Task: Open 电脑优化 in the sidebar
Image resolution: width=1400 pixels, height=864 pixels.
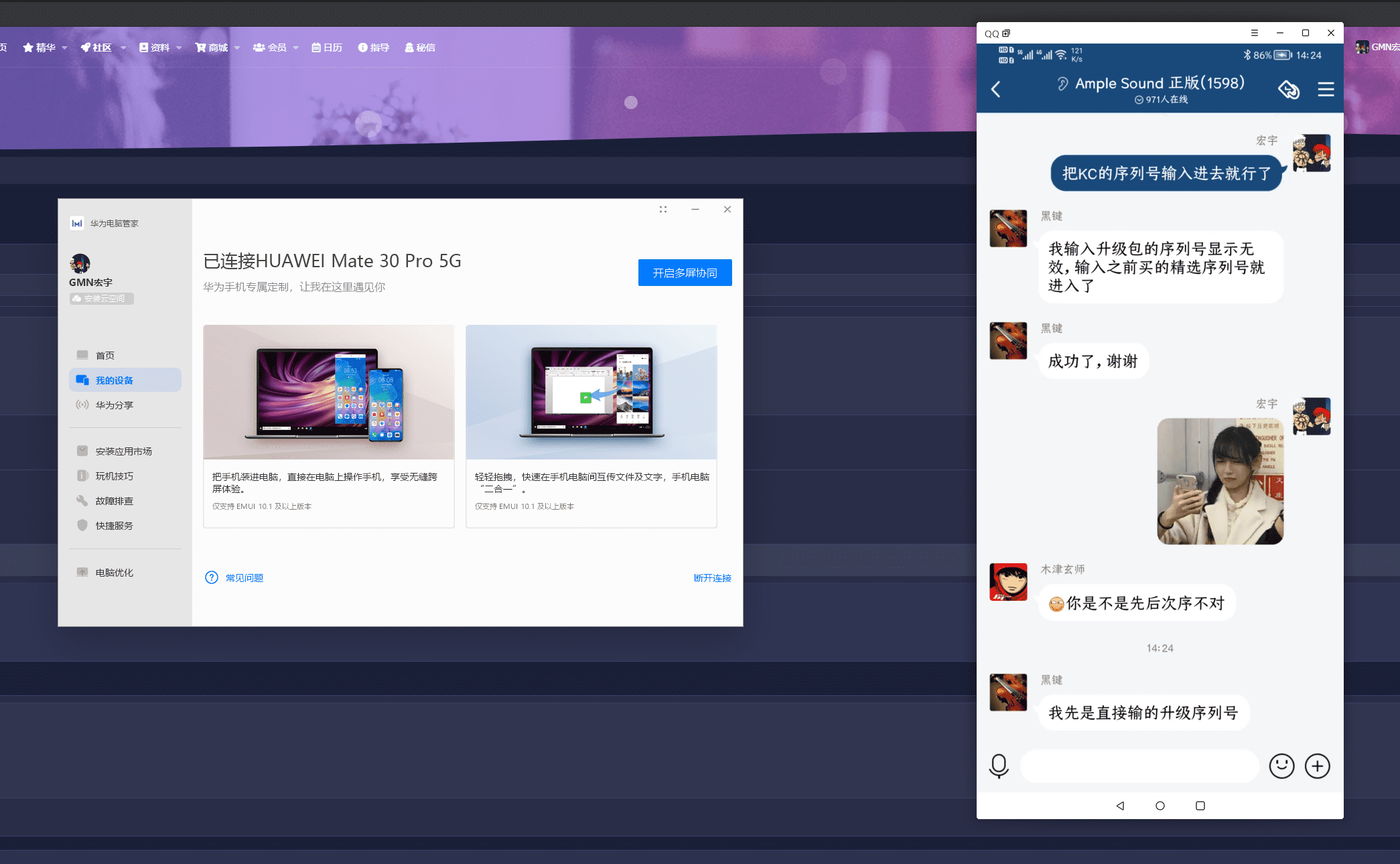Action: point(114,573)
